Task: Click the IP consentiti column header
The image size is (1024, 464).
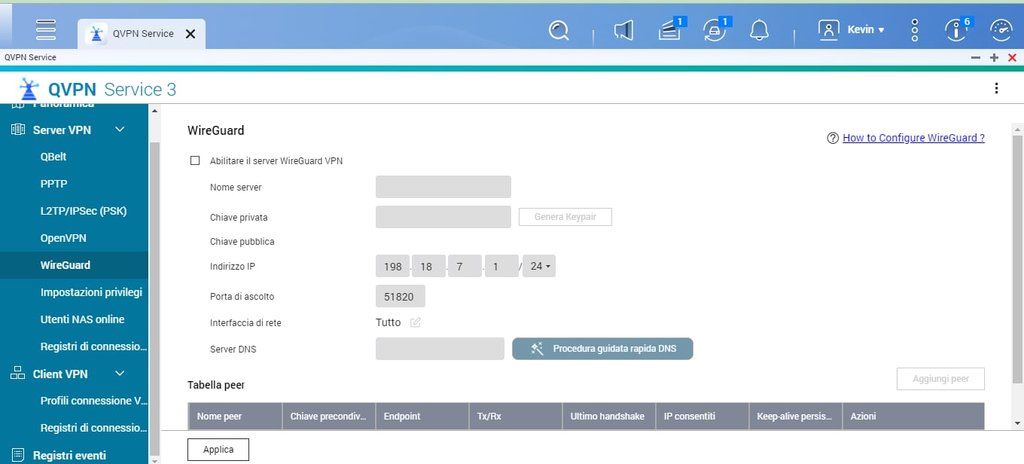Action: click(x=702, y=416)
